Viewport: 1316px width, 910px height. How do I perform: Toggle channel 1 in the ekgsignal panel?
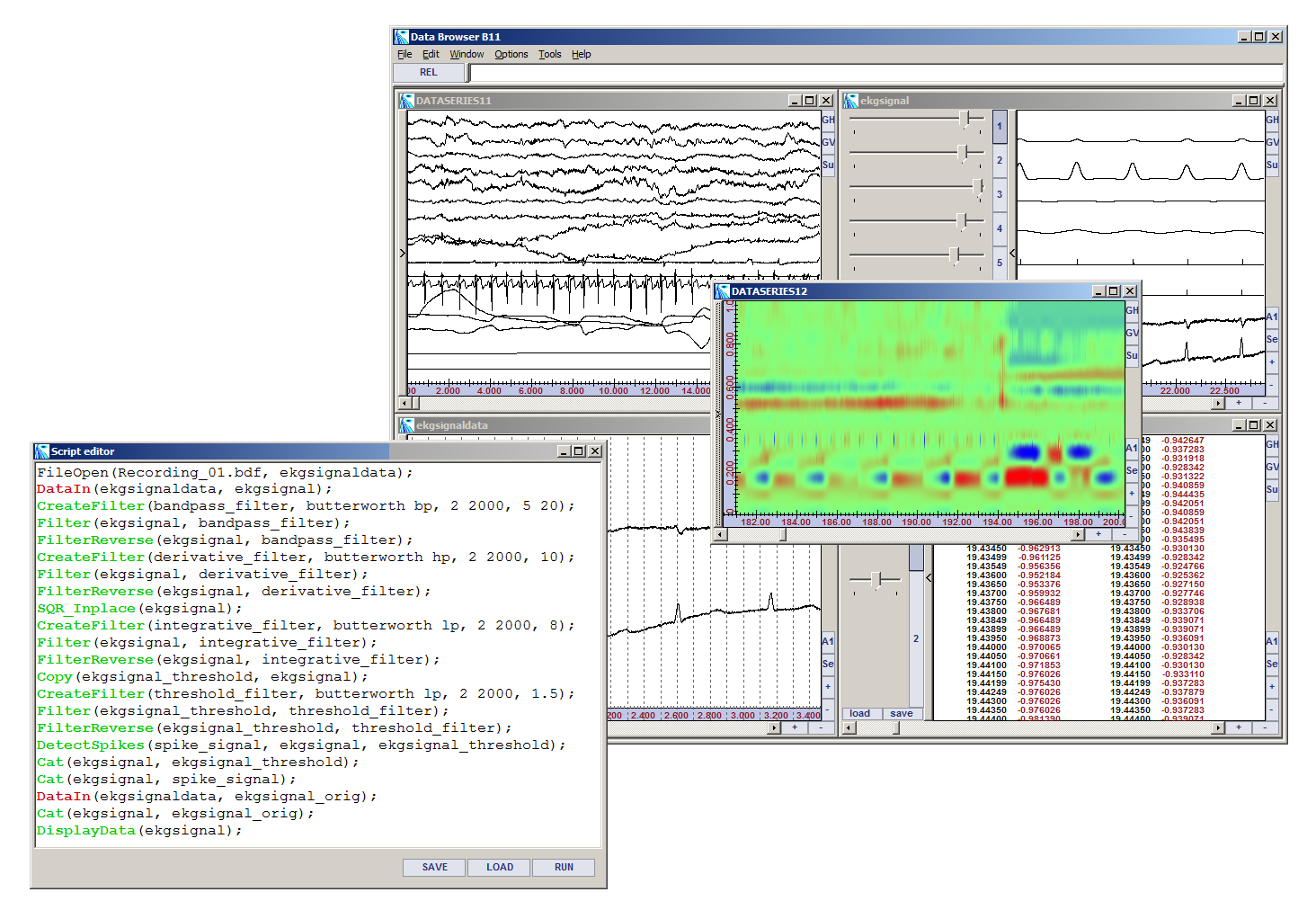[1000, 127]
